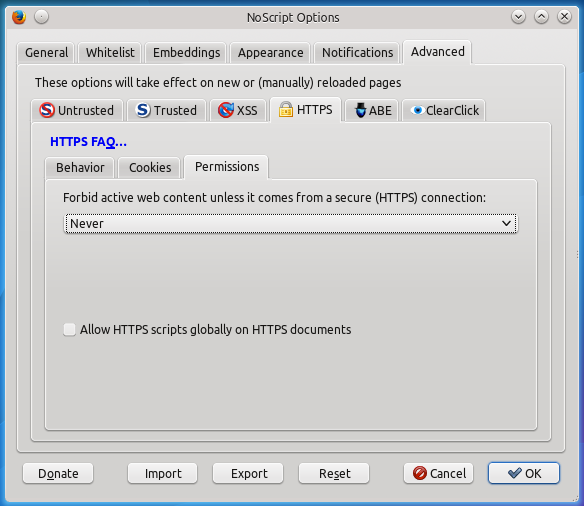The width and height of the screenshot is (584, 506).
Task: Click the dropdown arrow on the Never combo box
Action: [506, 223]
